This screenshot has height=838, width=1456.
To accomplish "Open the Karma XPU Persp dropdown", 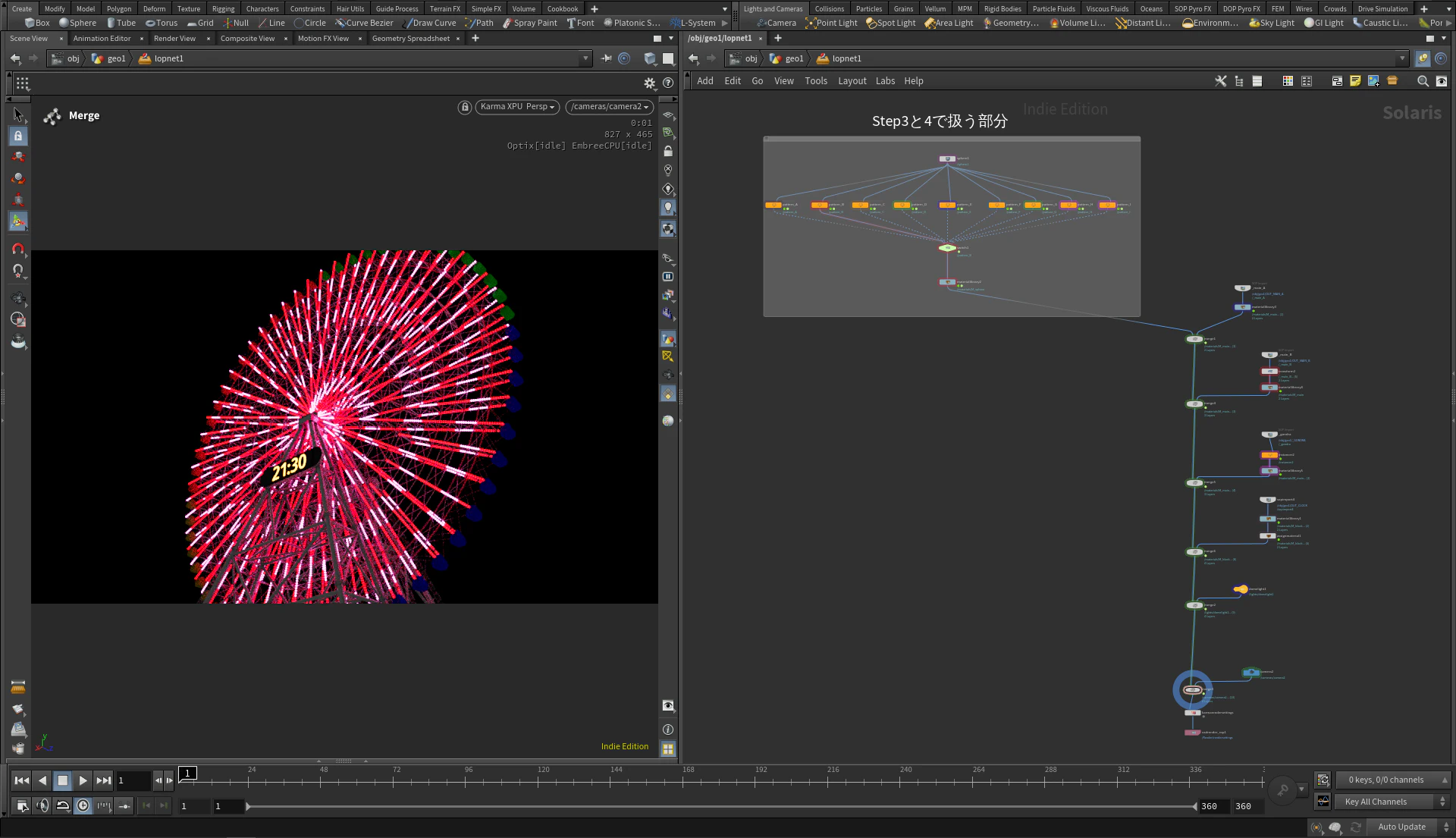I will (517, 107).
